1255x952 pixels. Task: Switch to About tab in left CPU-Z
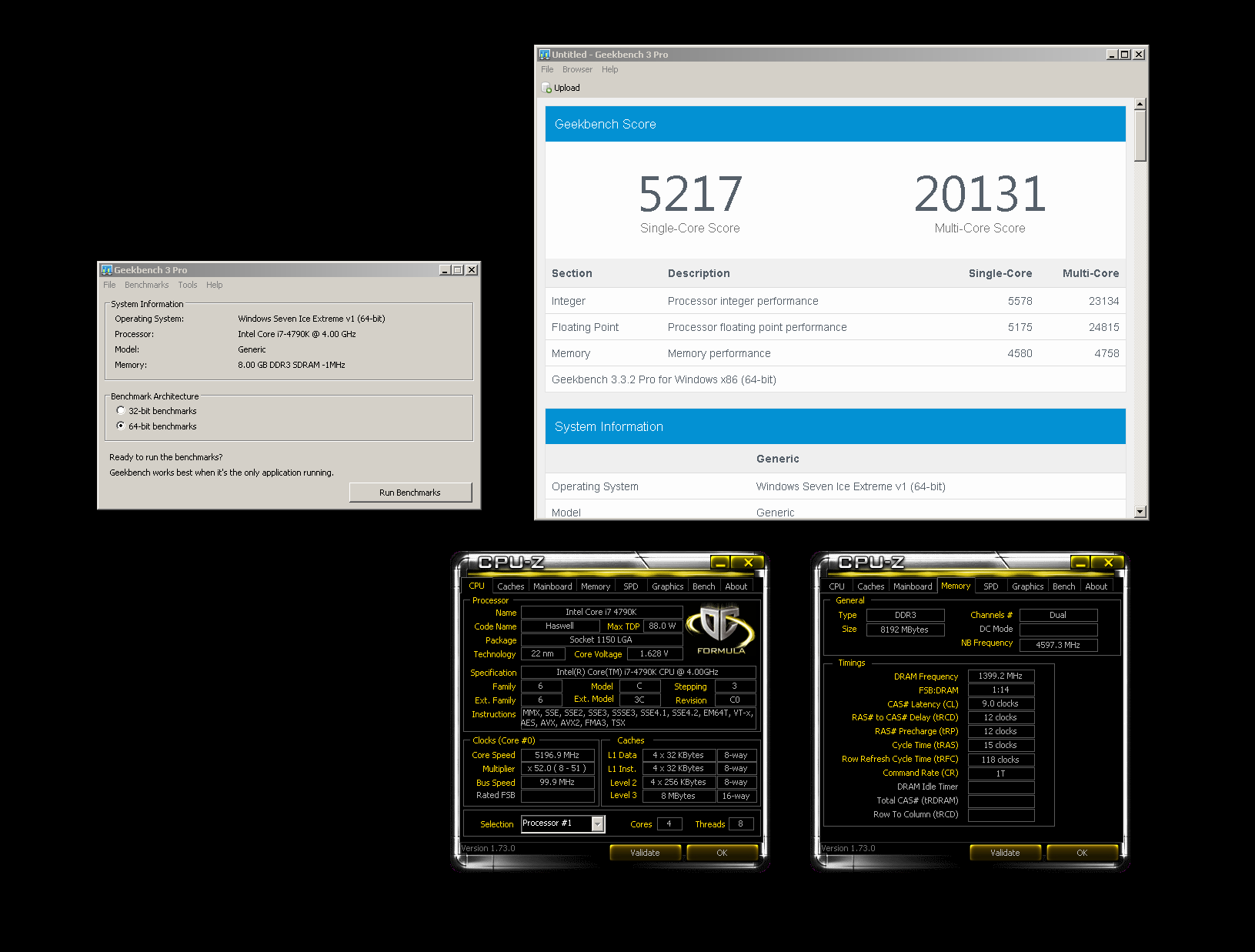point(736,586)
